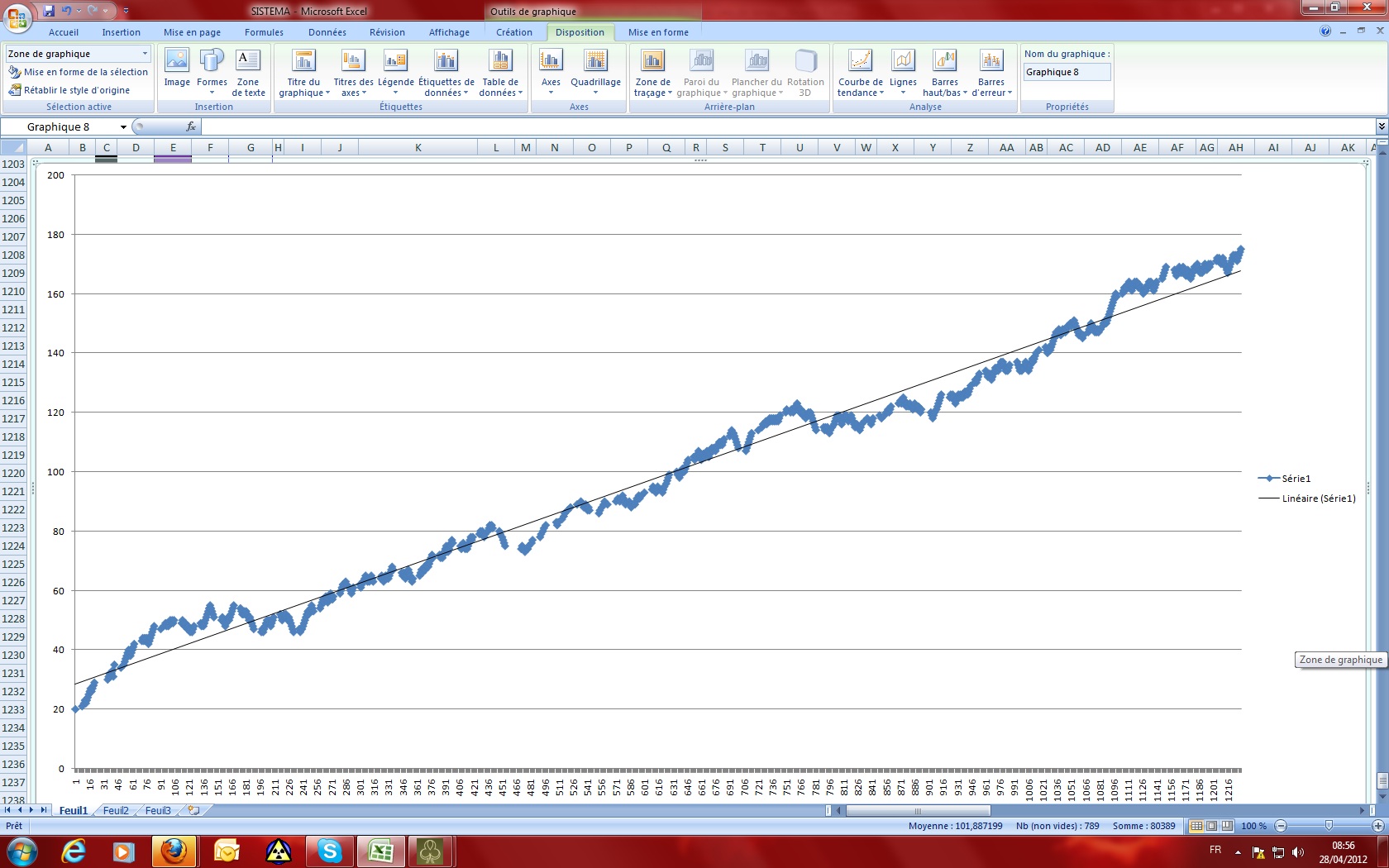The height and width of the screenshot is (868, 1389).
Task: Expand the formula bar
Action: coord(1381,126)
